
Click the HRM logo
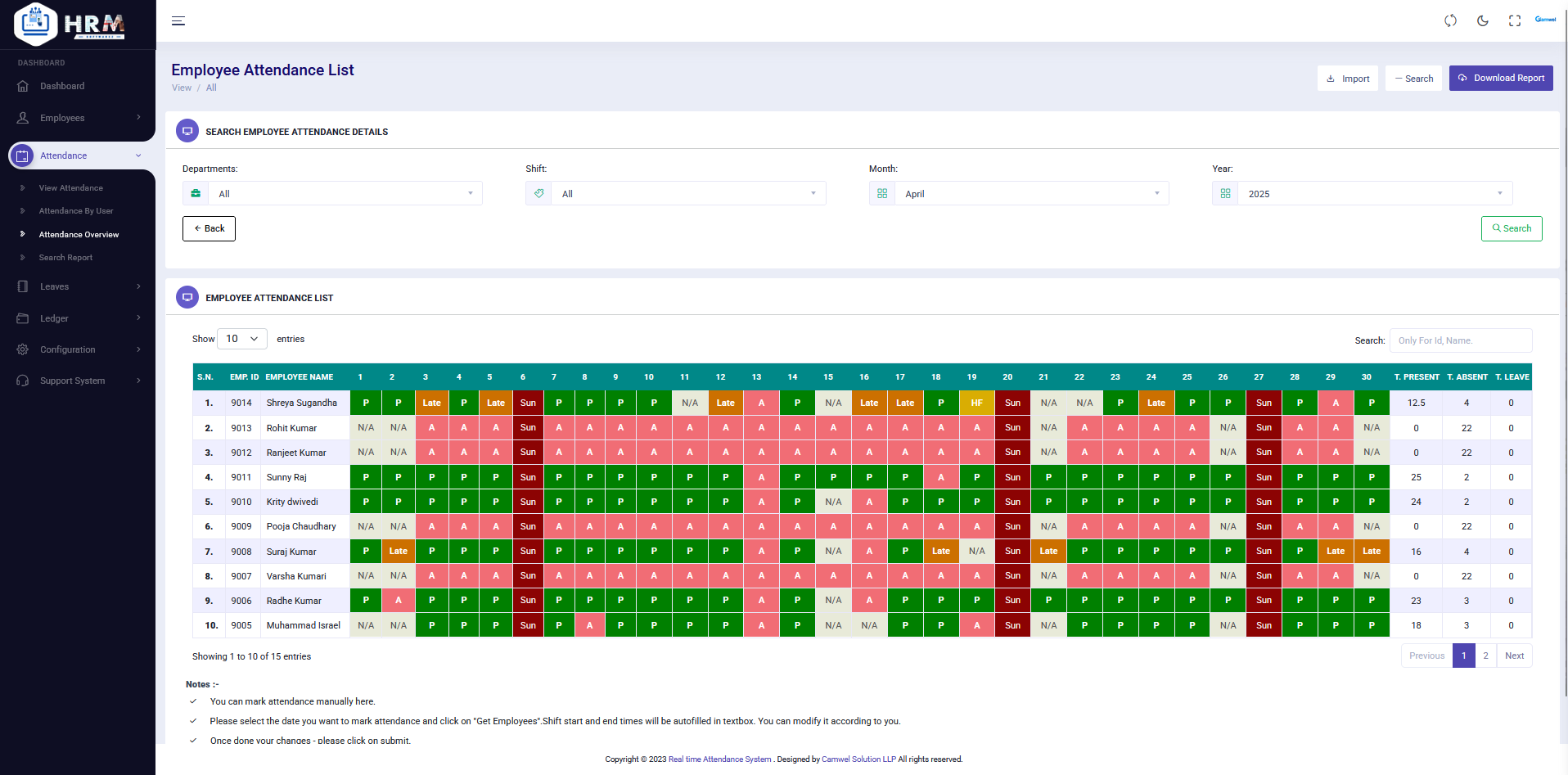coord(70,24)
